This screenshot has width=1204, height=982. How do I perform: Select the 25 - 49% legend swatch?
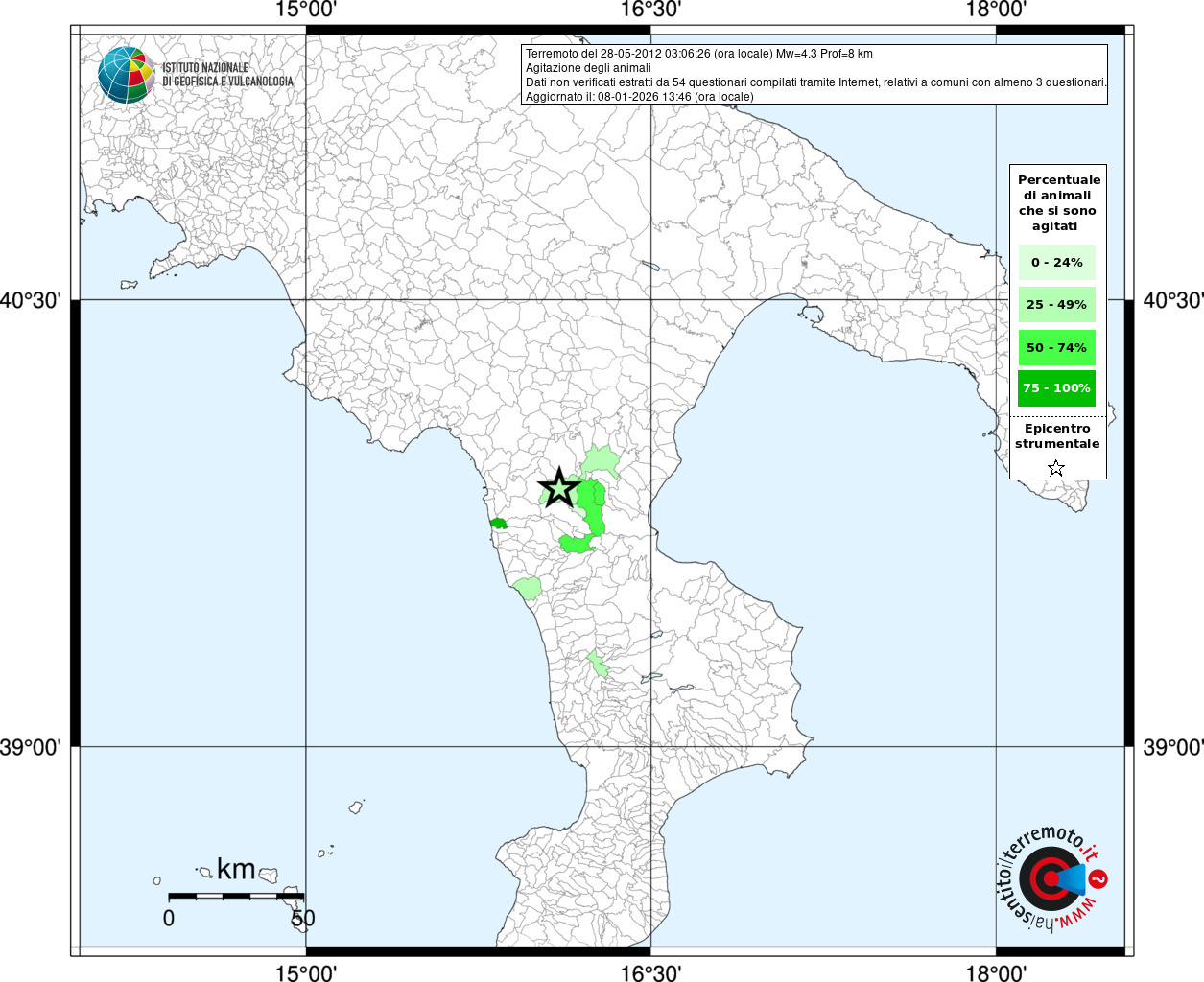pos(1056,305)
